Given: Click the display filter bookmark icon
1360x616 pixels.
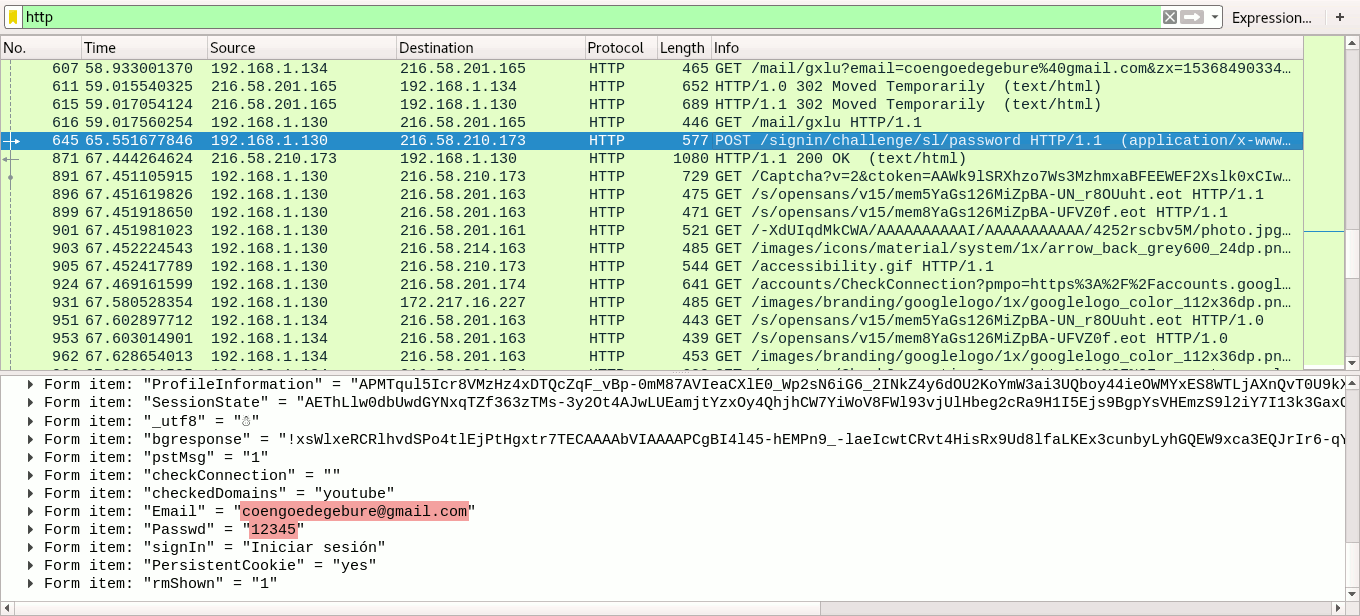Looking at the screenshot, I should pos(13,17).
